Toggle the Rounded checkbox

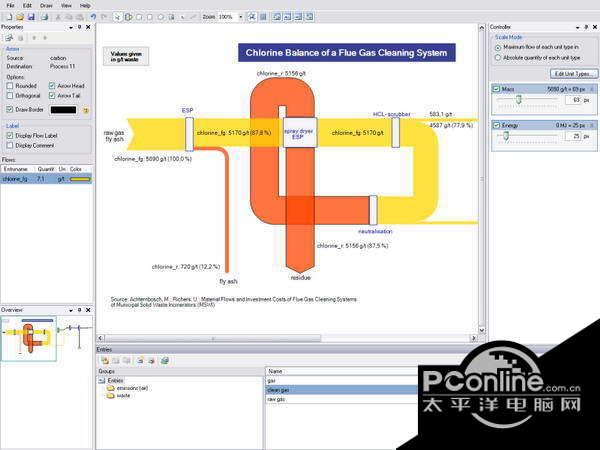point(10,86)
